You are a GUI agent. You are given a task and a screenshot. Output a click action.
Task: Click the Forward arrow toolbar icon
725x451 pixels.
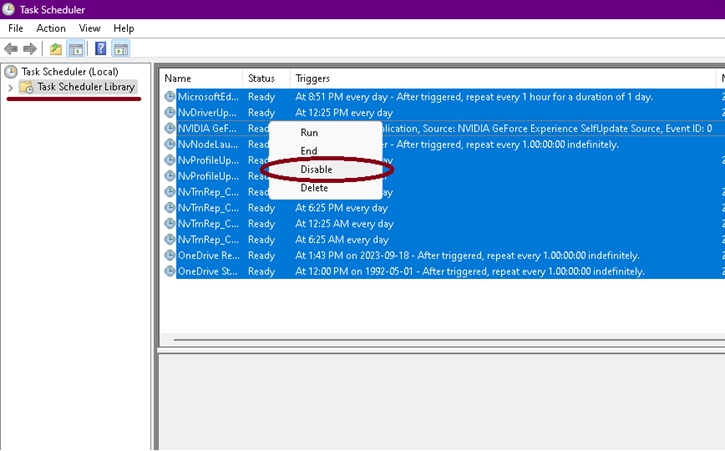coord(30,49)
